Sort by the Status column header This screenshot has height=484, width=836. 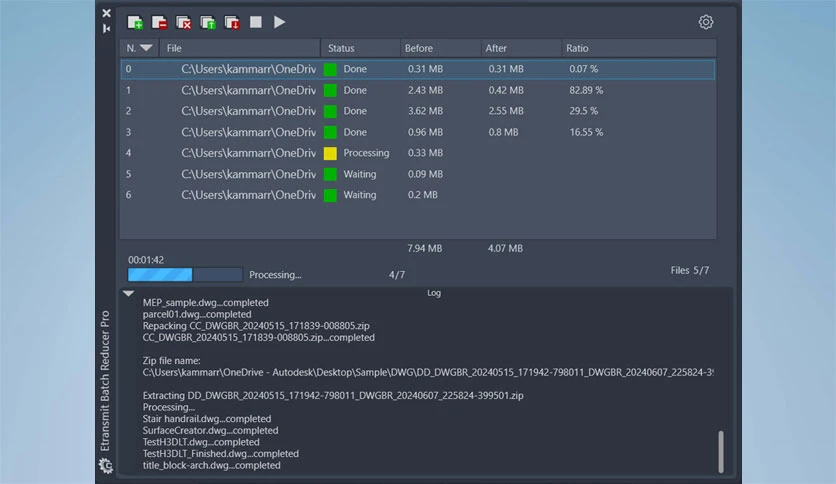(360, 48)
